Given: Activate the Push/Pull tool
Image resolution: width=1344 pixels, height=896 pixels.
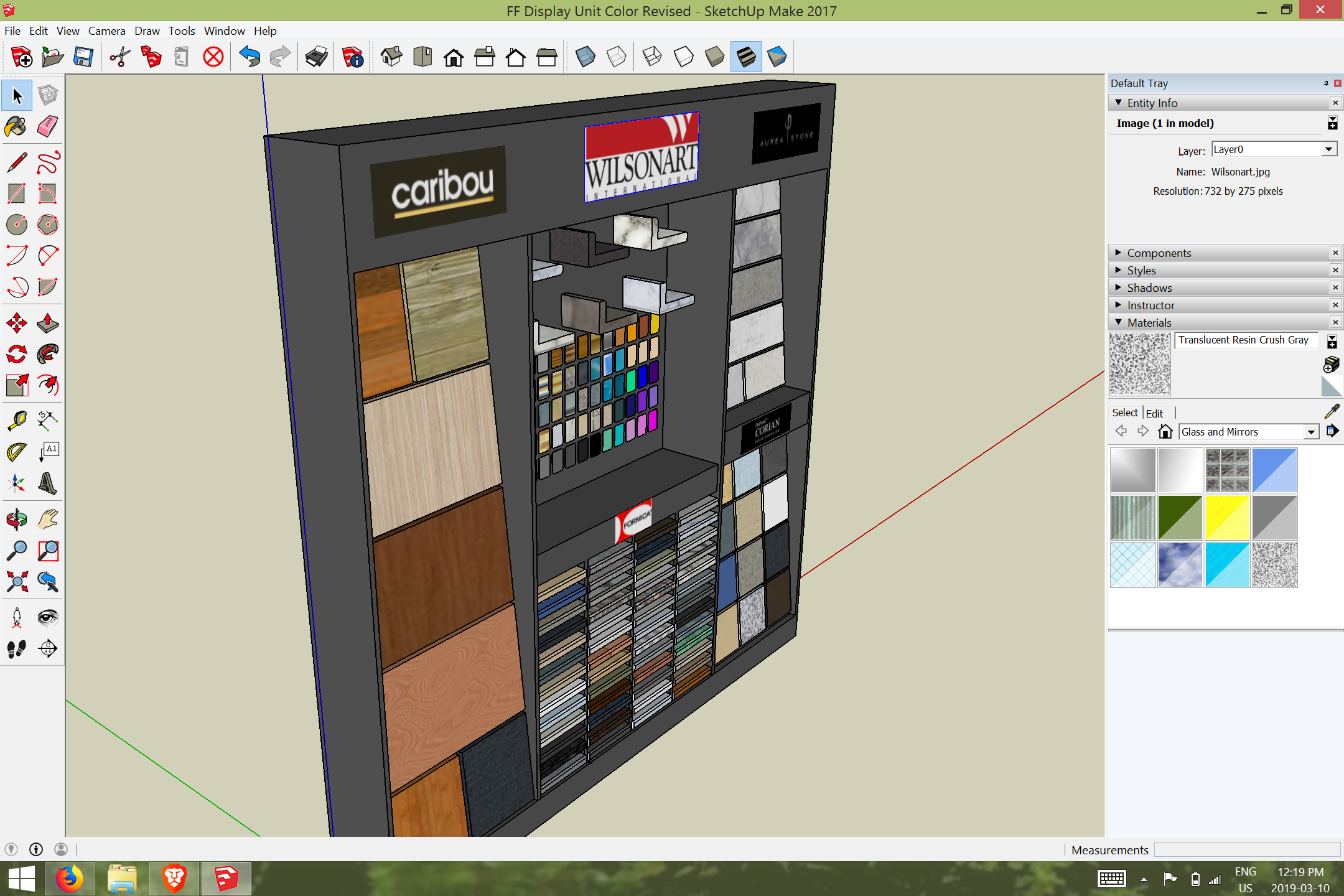Looking at the screenshot, I should click(x=48, y=323).
